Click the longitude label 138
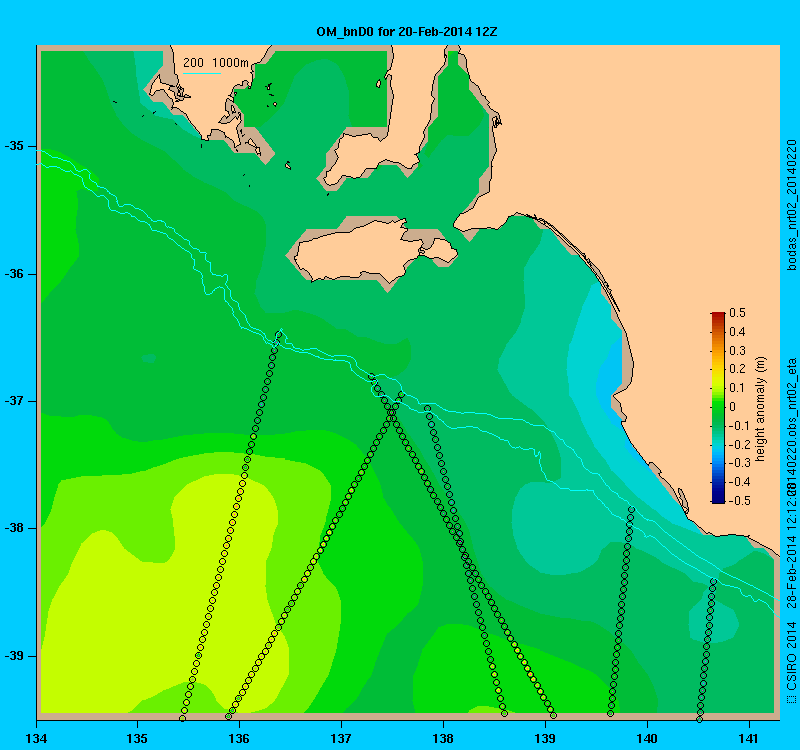This screenshot has height=750, width=800. (443, 738)
